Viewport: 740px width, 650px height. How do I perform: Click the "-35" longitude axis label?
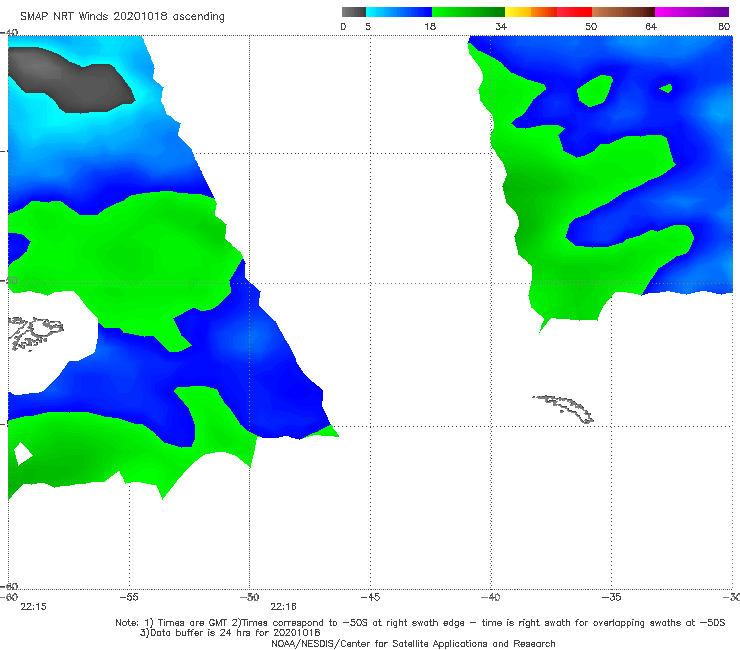click(611, 597)
